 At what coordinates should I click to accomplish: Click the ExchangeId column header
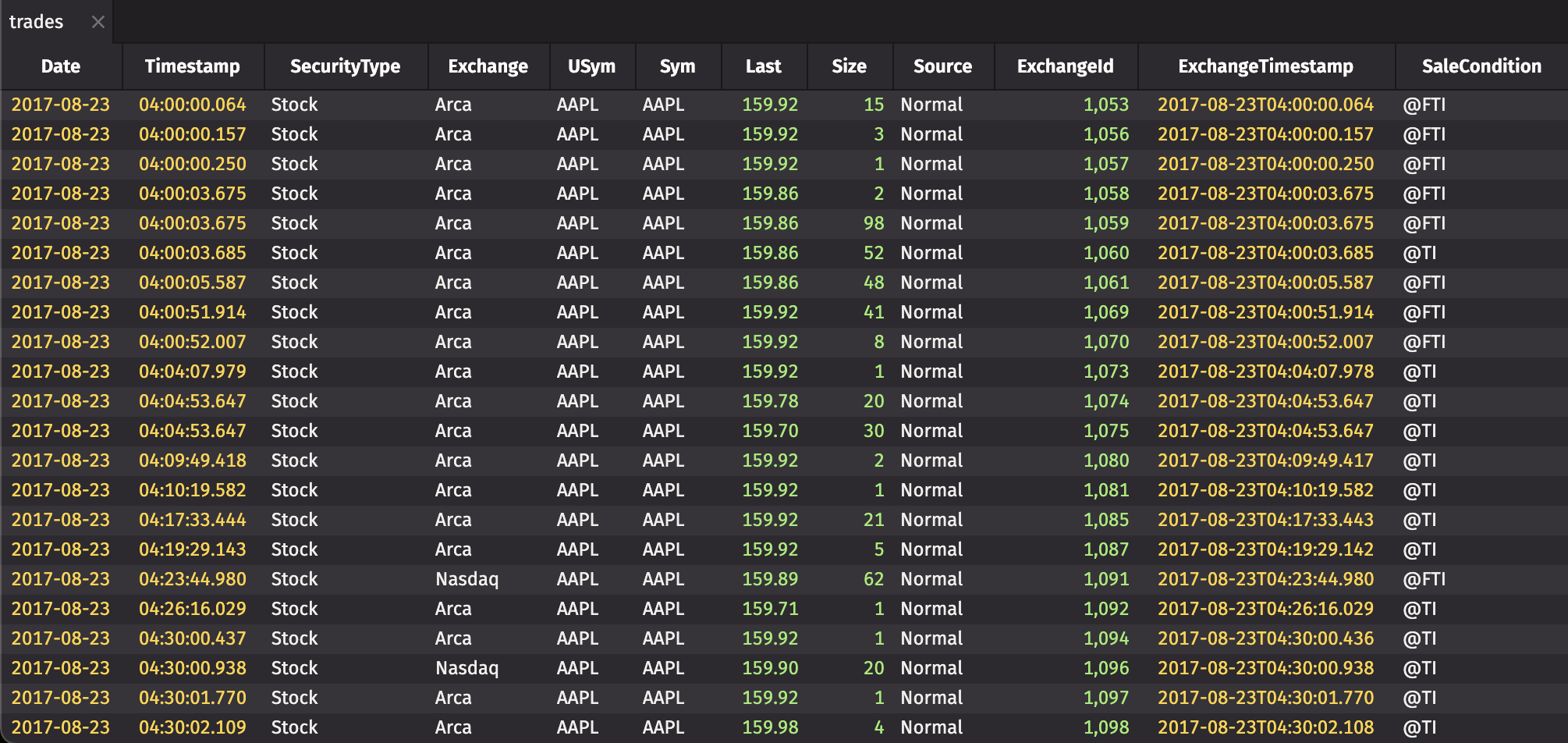click(x=1065, y=66)
